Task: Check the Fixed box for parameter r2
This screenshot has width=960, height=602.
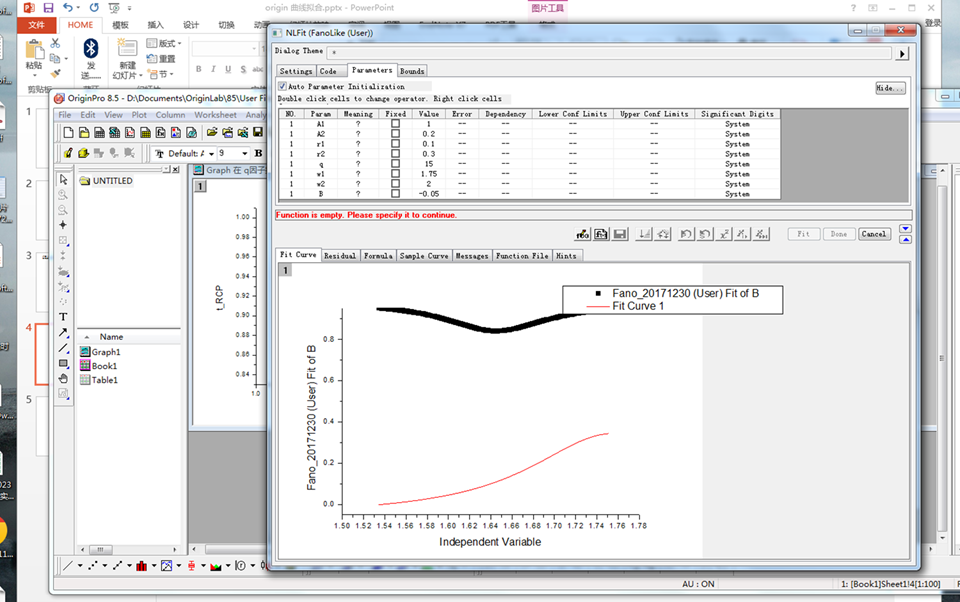Action: 396,154
